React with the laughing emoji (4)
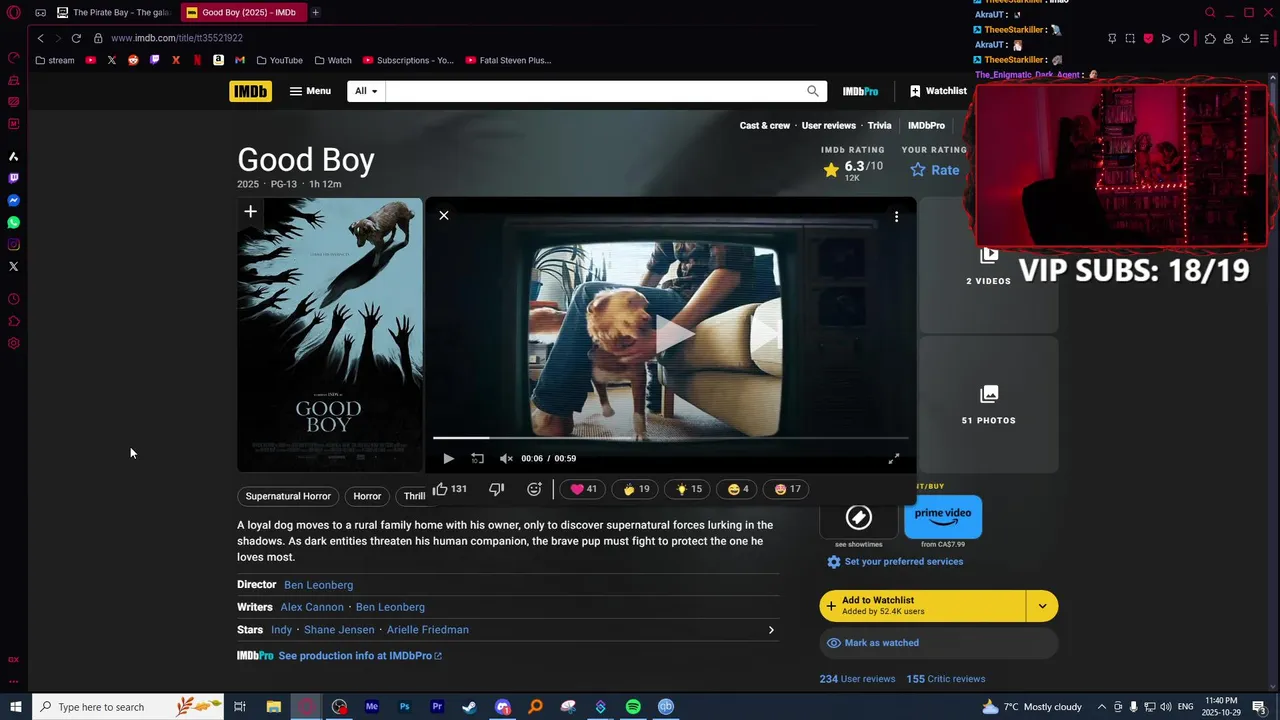The image size is (1280, 720). coord(739,489)
